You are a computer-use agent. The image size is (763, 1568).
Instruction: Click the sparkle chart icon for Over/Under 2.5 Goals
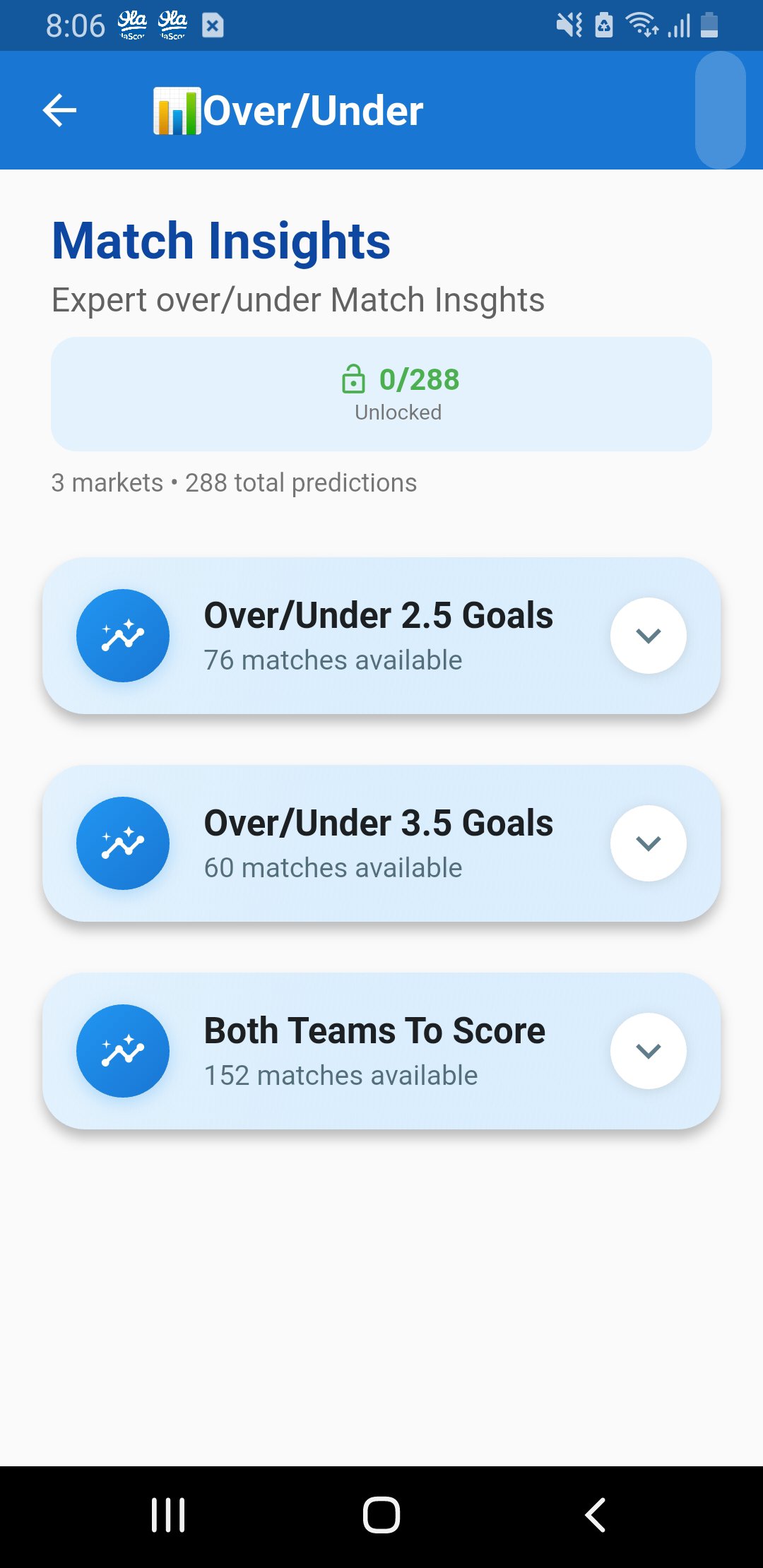click(123, 636)
